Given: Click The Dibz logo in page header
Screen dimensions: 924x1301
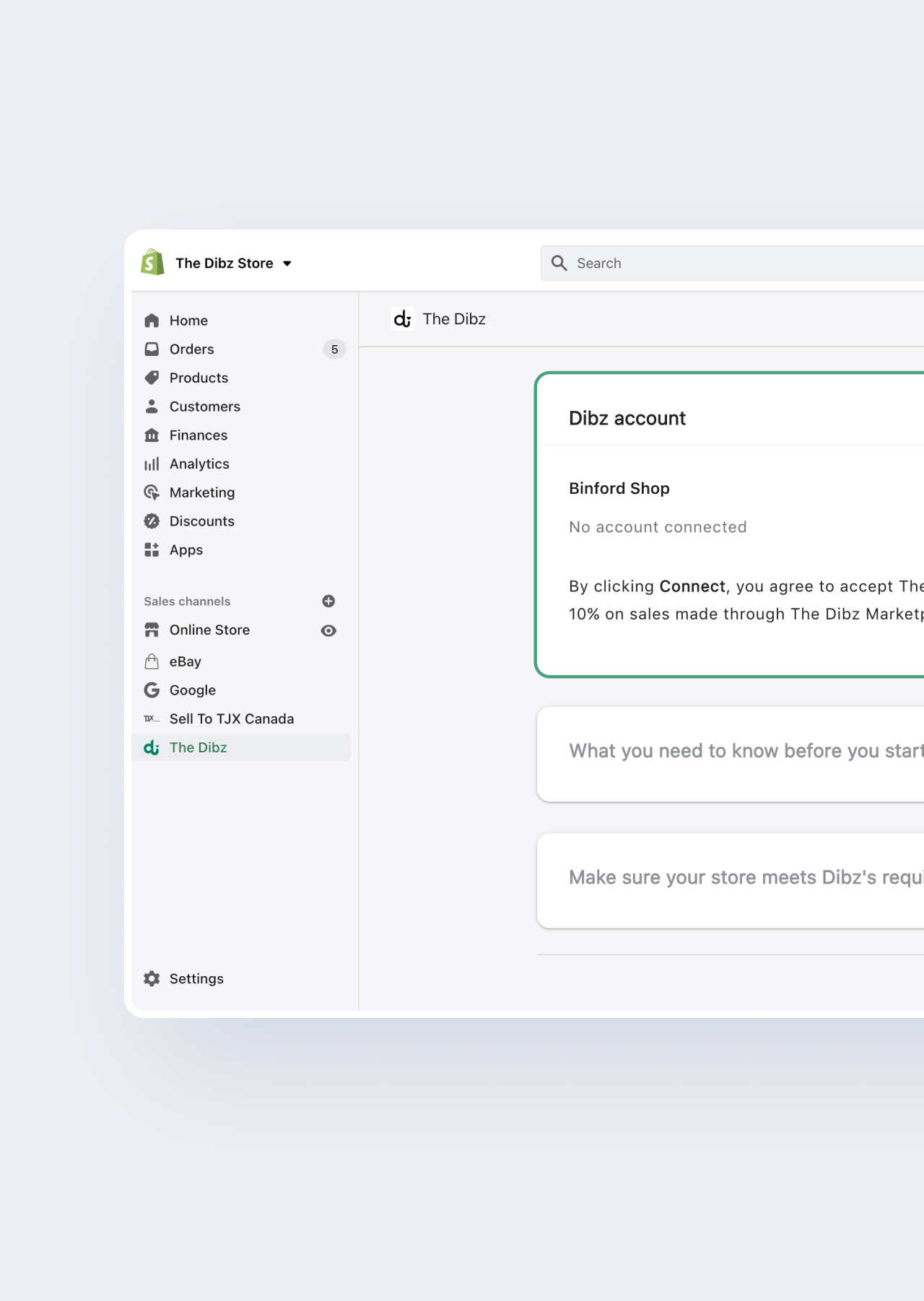Looking at the screenshot, I should tap(403, 318).
